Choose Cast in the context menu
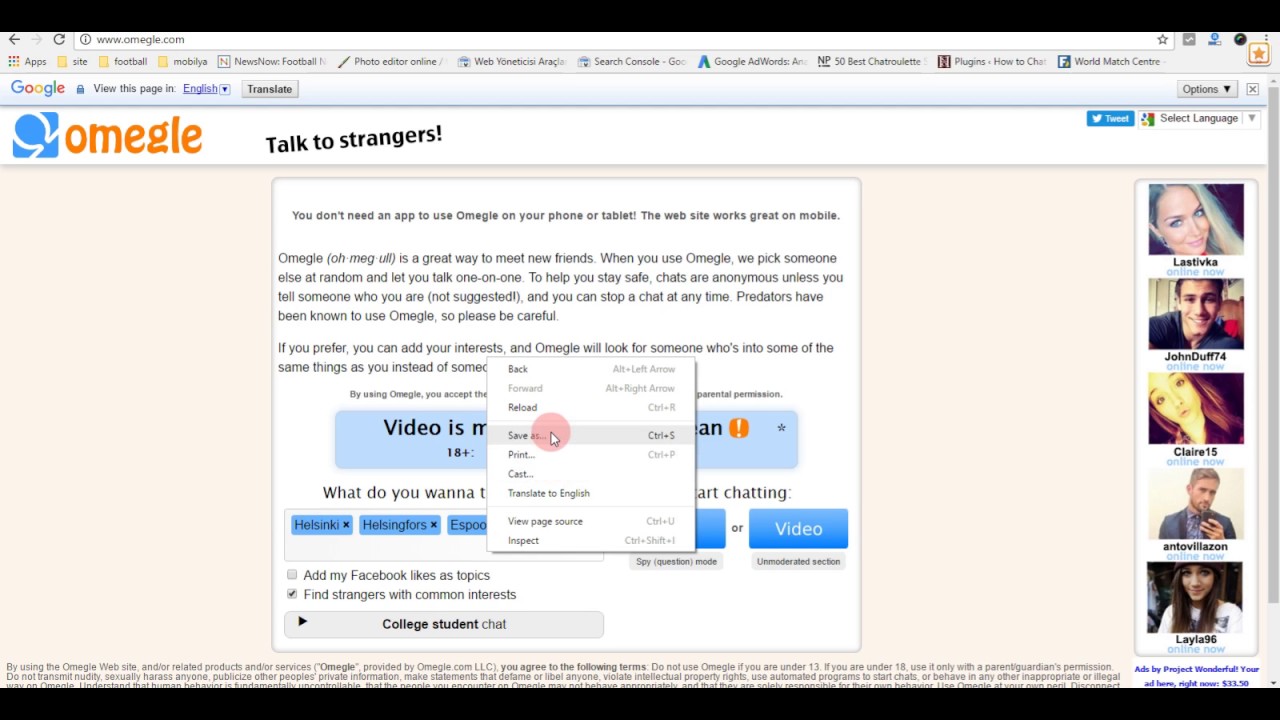 coord(590,474)
